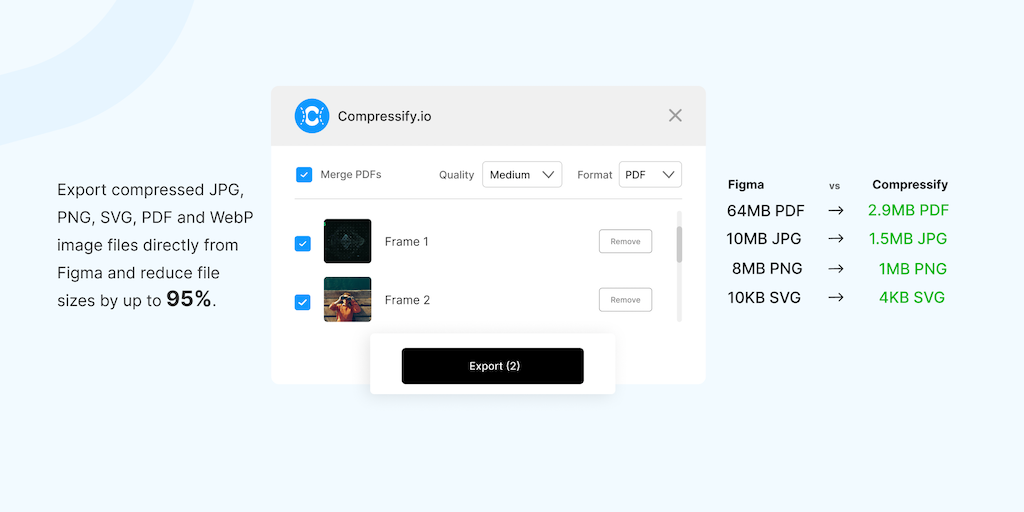This screenshot has width=1024, height=512.
Task: Click the Frame 2 label text
Action: (407, 300)
